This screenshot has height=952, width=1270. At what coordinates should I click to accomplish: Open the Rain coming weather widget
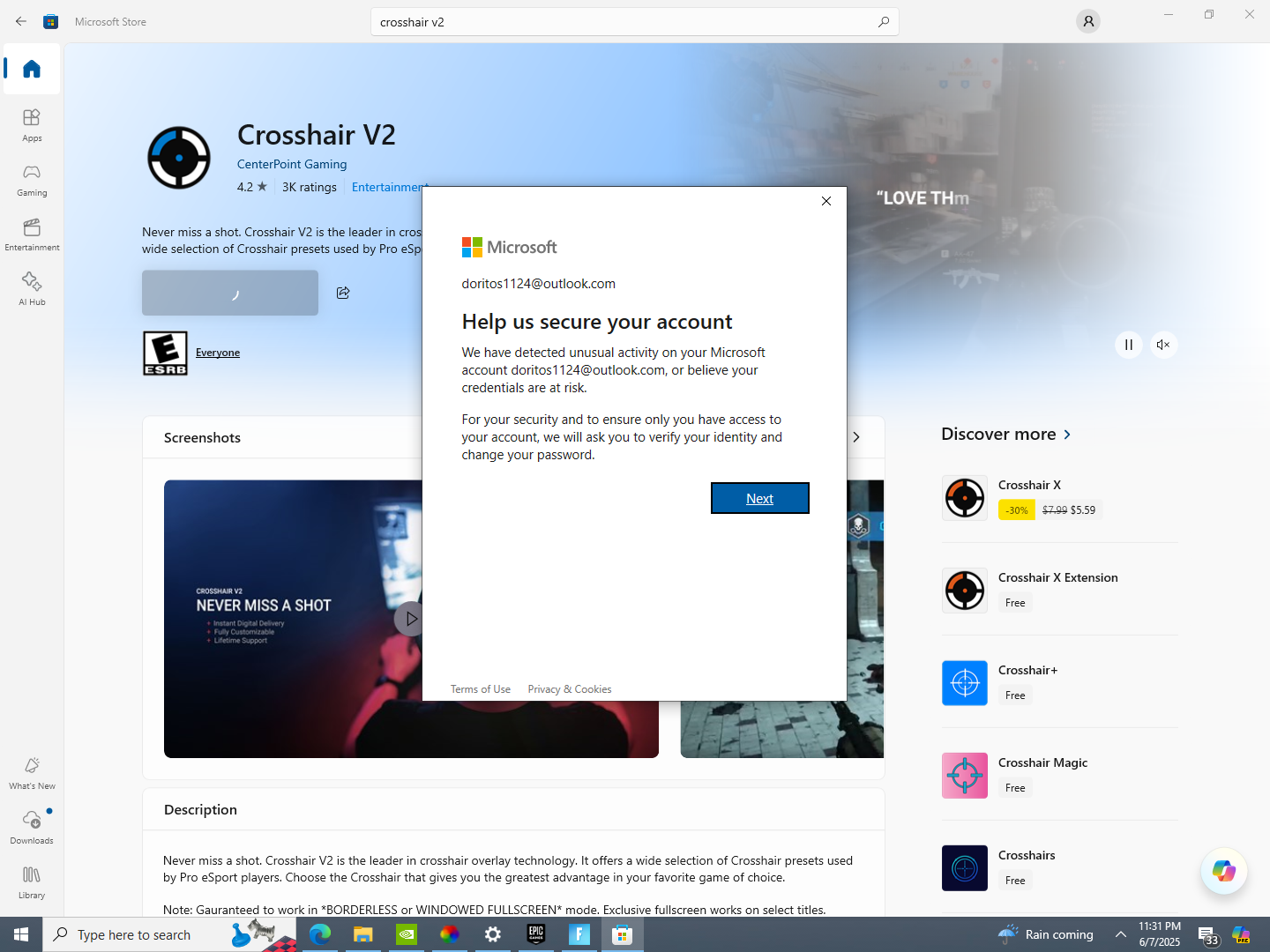pyautogui.click(x=1046, y=934)
